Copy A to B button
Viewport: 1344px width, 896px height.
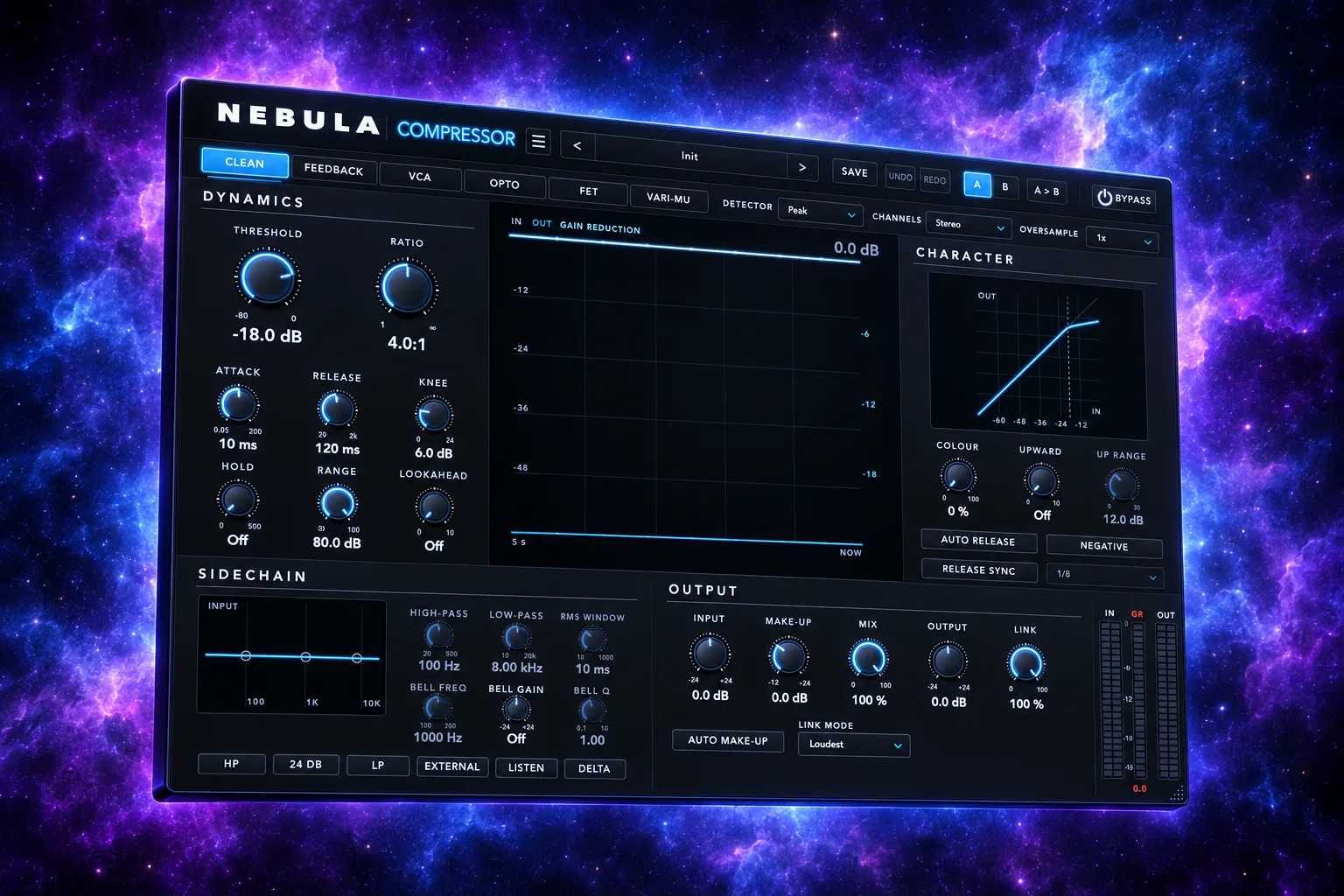click(x=1046, y=191)
